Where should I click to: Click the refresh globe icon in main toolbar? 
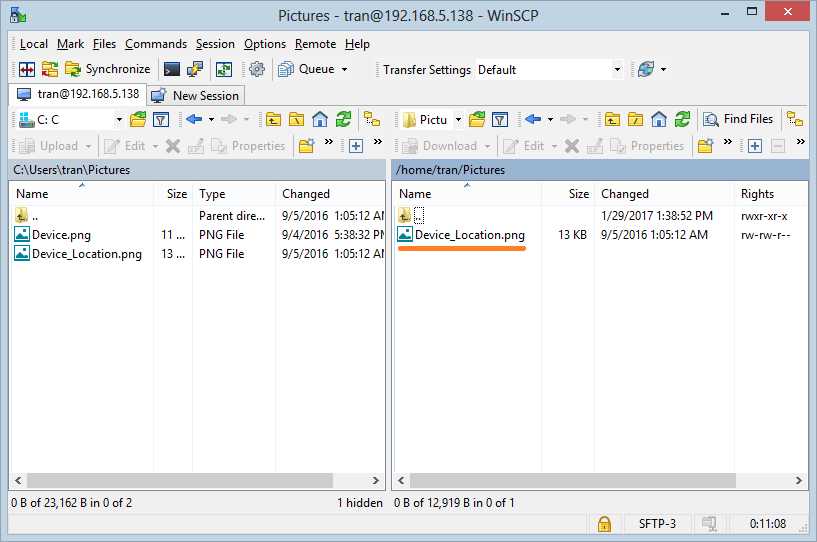[646, 69]
